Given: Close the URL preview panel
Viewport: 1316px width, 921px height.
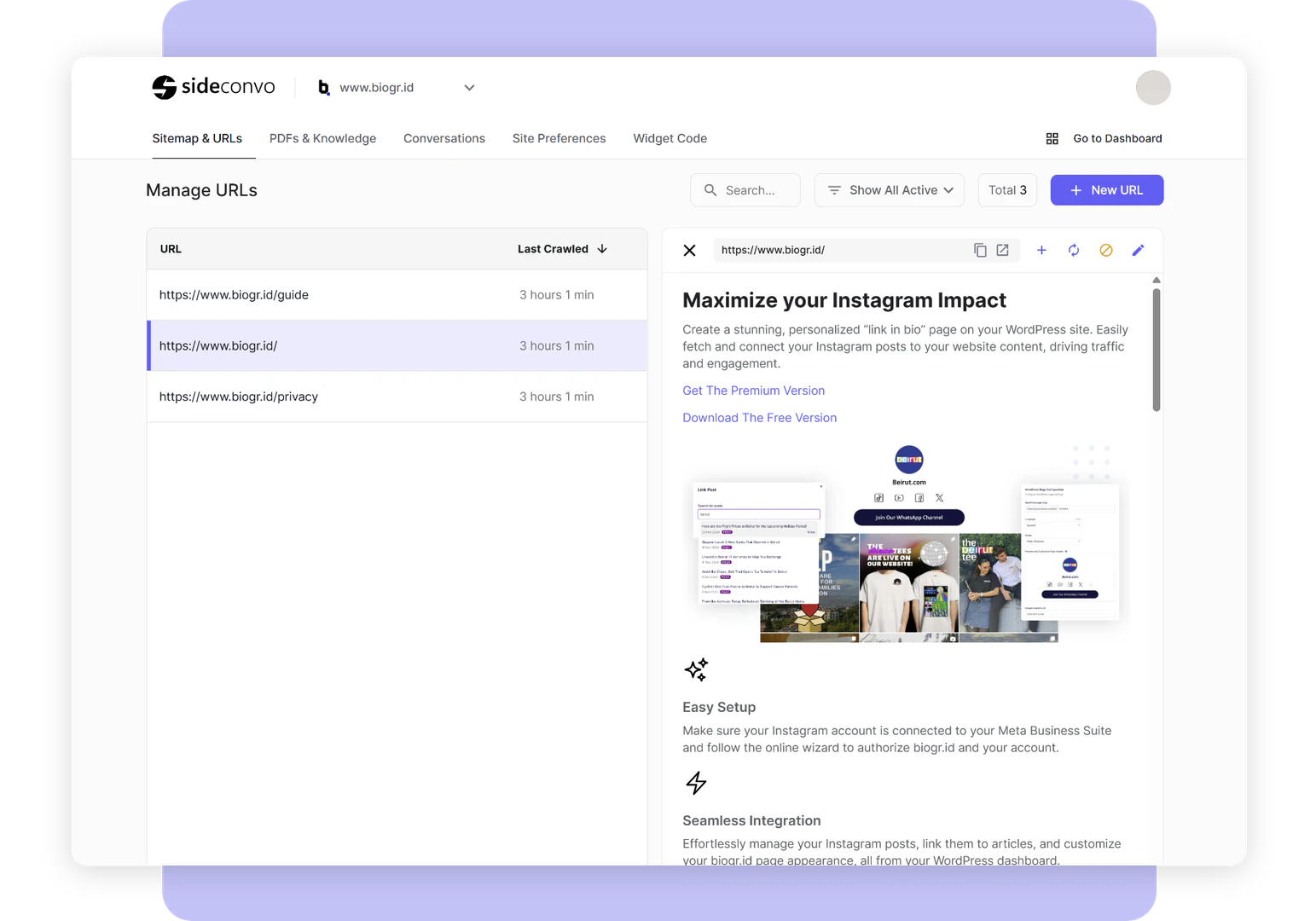Looking at the screenshot, I should coord(690,250).
